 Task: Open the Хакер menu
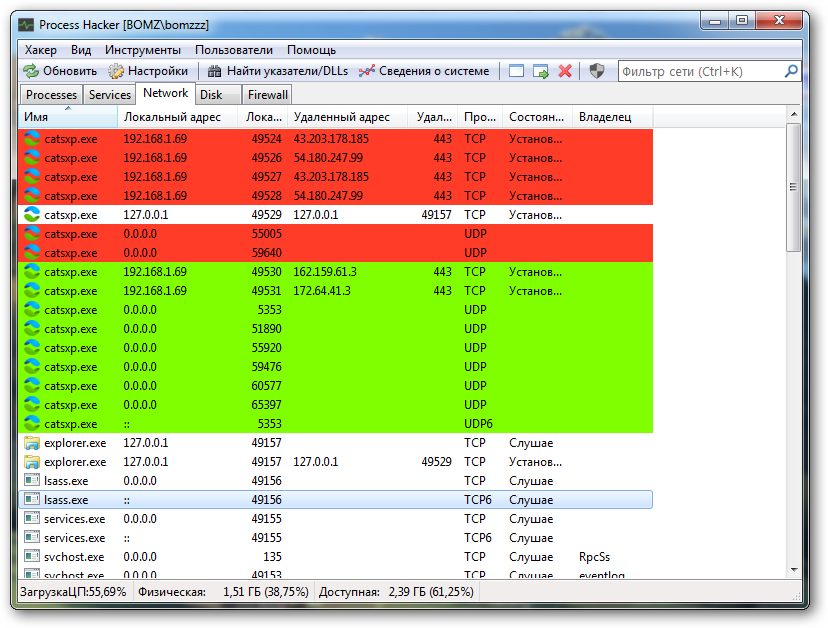coord(41,49)
